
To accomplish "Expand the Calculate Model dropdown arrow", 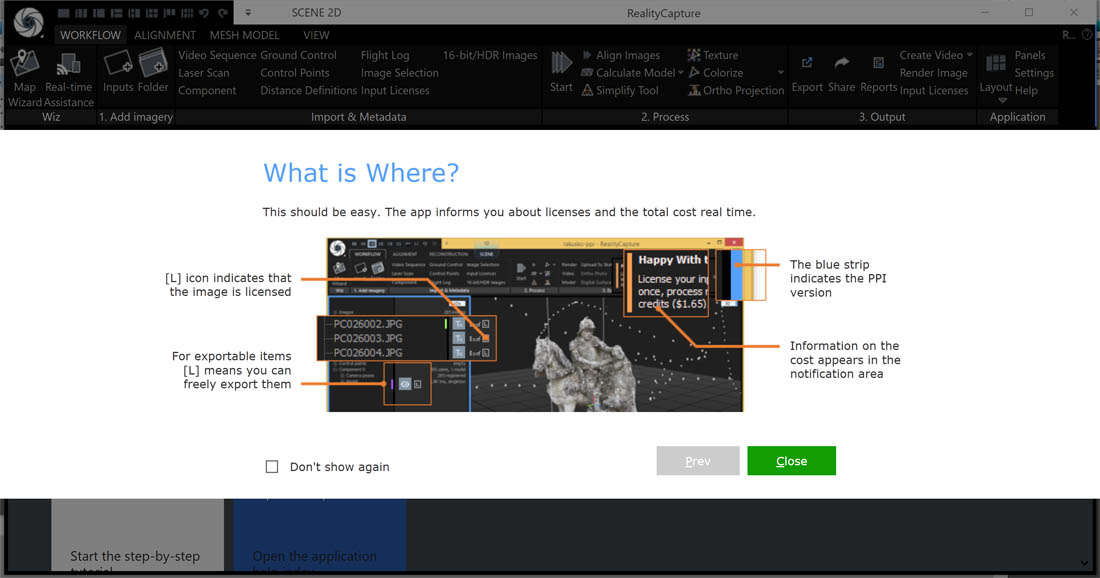I will coord(680,73).
